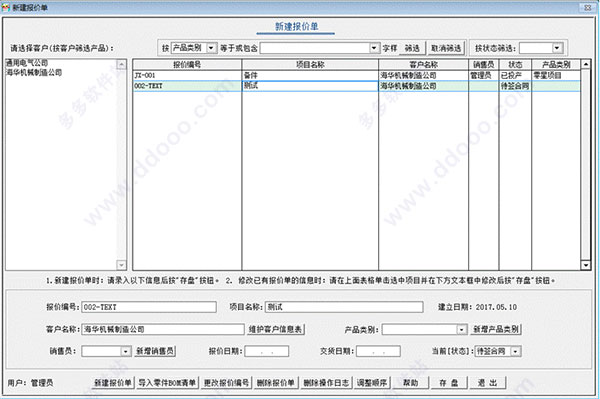The image size is (600, 399).
Task: Click 导入零件BOM清单 button
Action: point(167,383)
